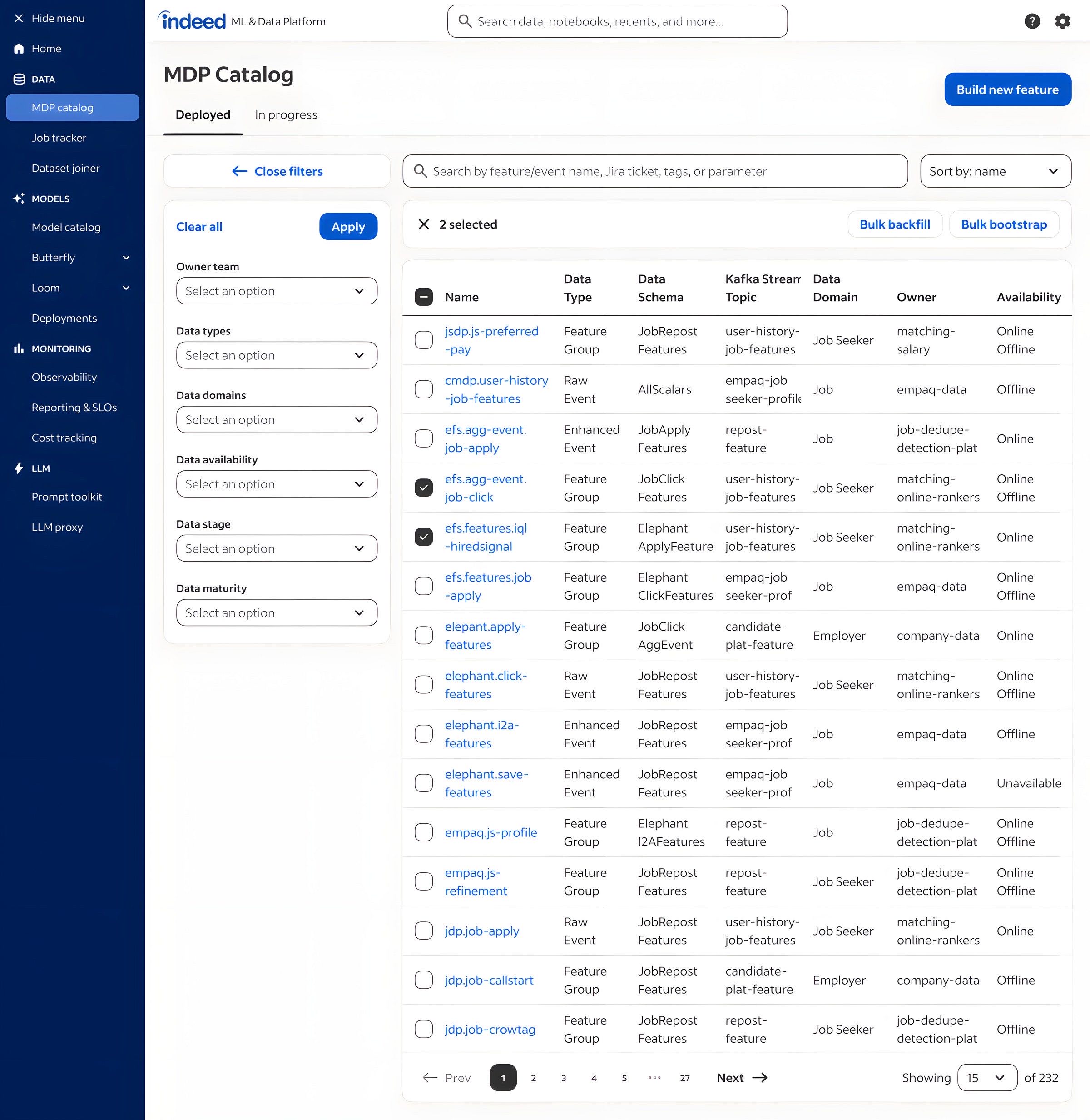
Task: Check the jdp.job-crowtag row checkbox
Action: click(424, 1030)
